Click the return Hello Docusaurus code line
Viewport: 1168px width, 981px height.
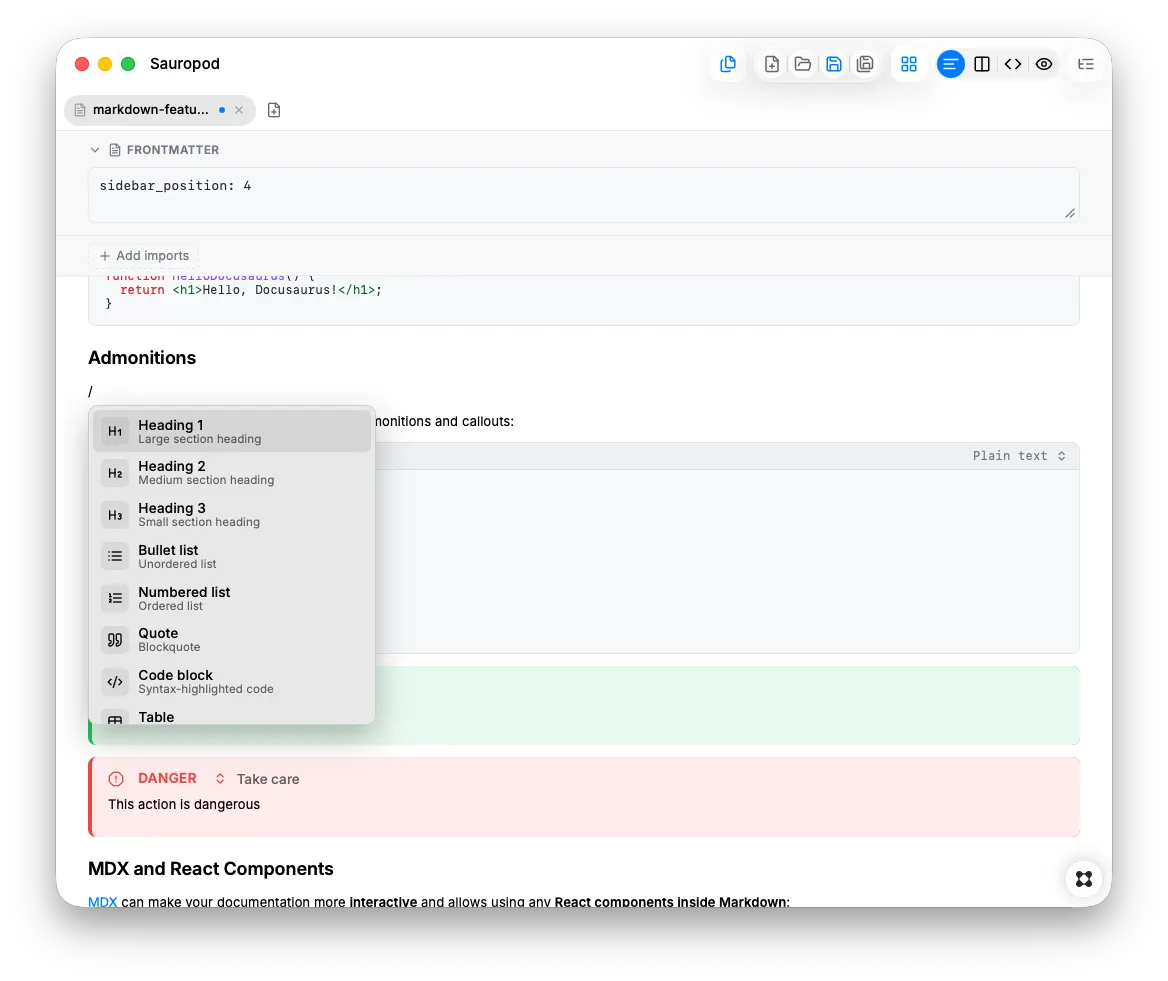(251, 290)
